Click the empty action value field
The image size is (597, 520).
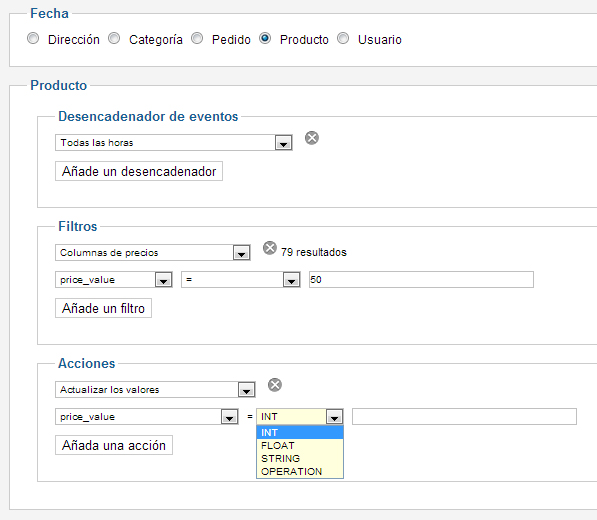[x=464, y=416]
